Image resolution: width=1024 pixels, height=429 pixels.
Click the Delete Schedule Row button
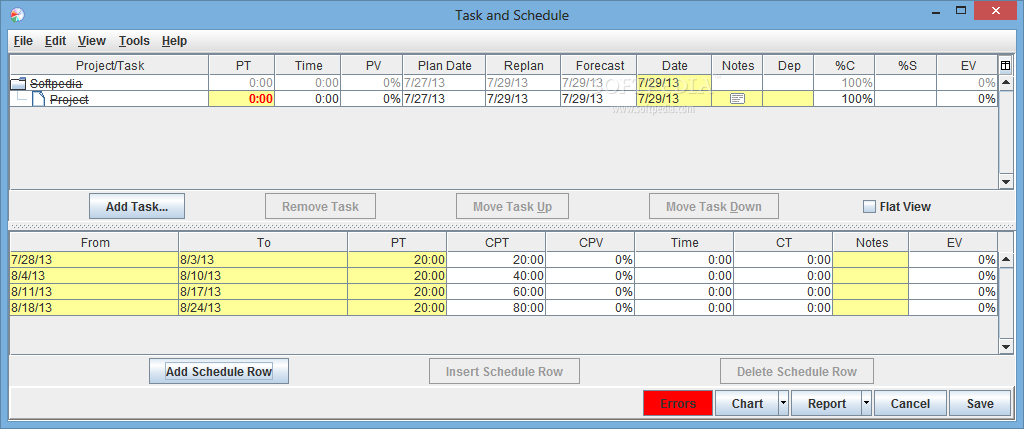pyautogui.click(x=797, y=371)
